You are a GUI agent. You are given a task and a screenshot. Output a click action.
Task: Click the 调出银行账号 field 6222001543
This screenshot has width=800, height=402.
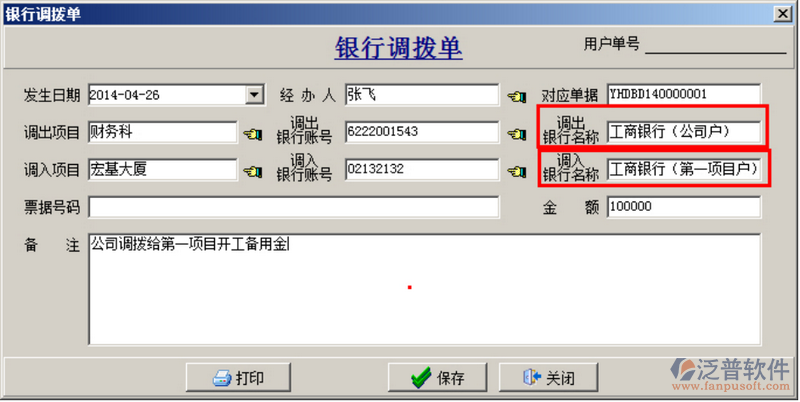click(422, 132)
